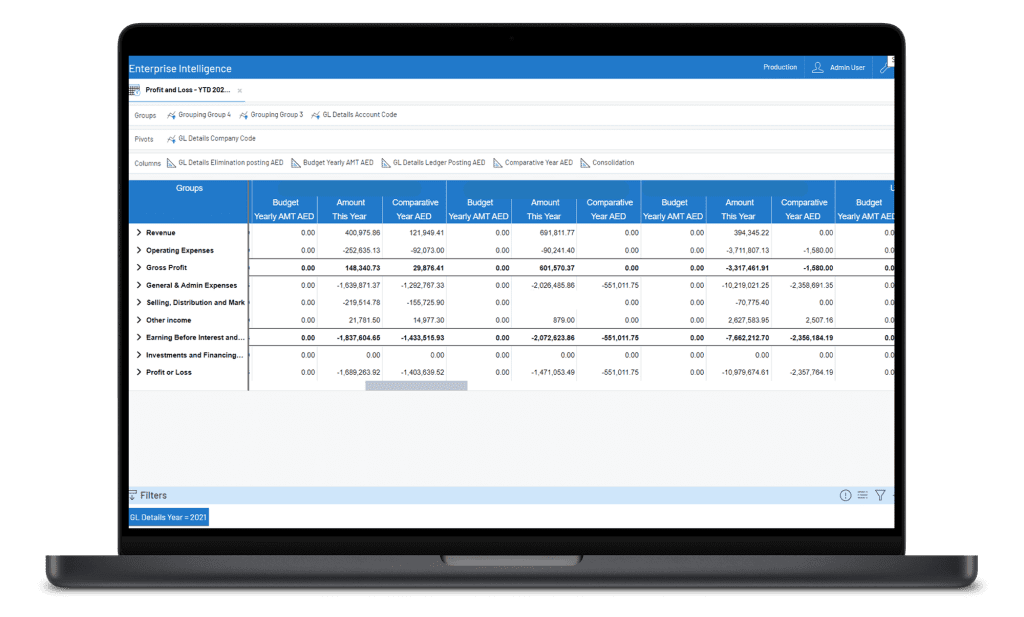Click the Groups column header

189,188
